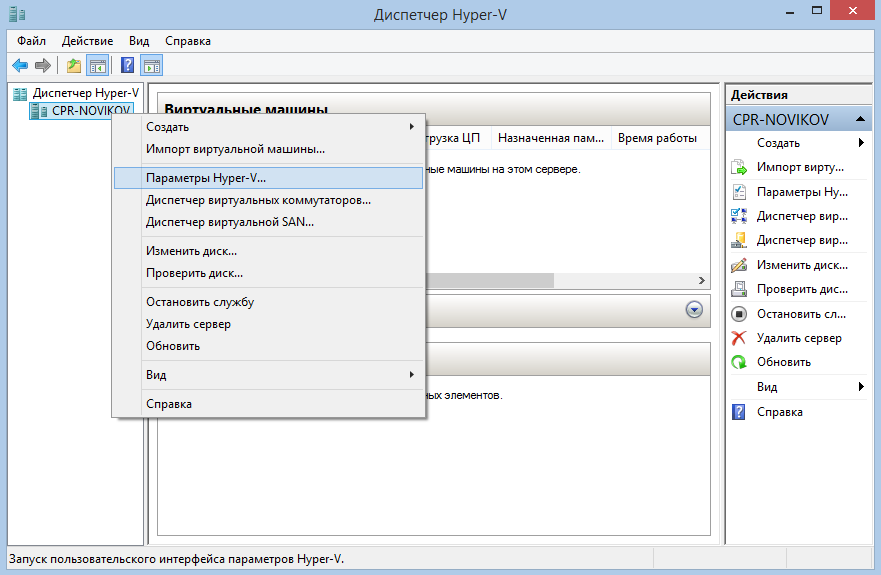Open the Действие menu in menu bar
Viewport: 881px width, 575px height.
[87, 41]
